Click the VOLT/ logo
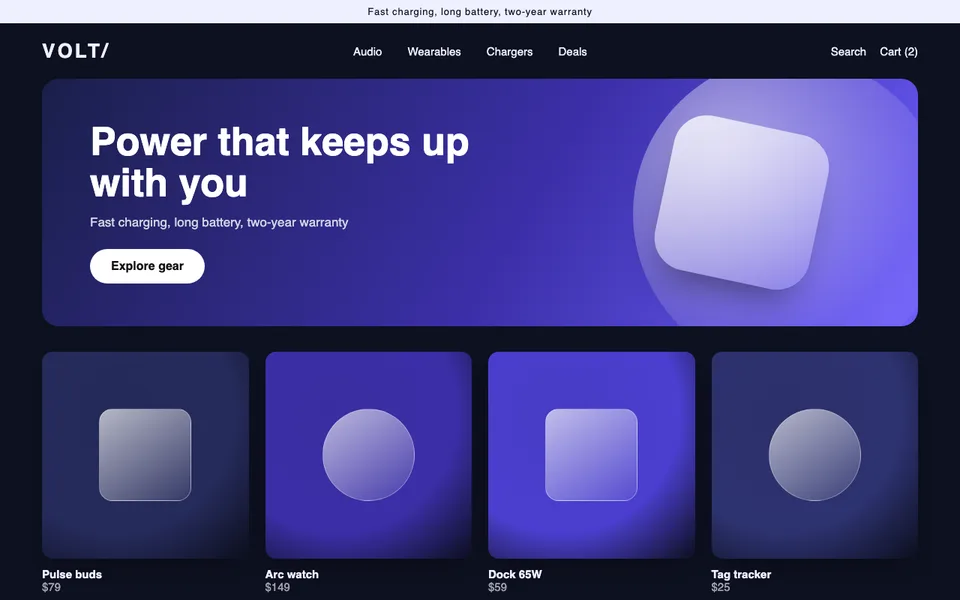 [x=75, y=51]
